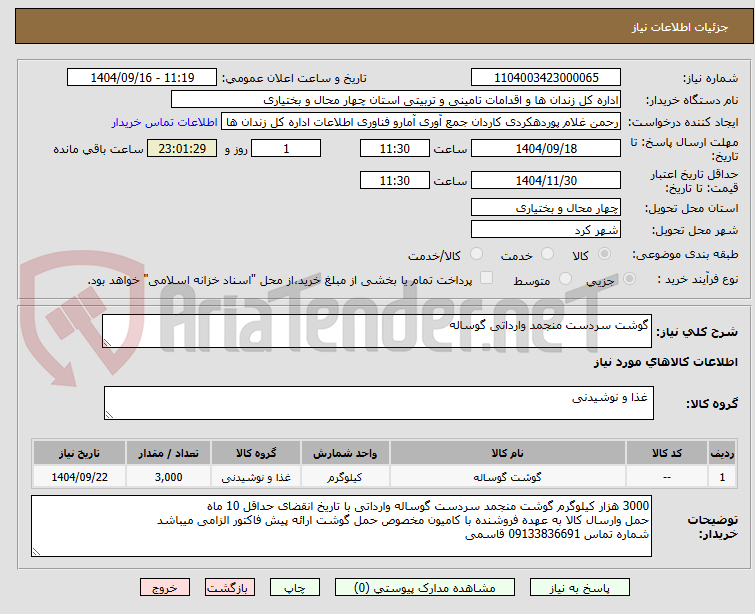Click the resize handle of گروه کالا box
755x614 pixels.
[x=109, y=415]
